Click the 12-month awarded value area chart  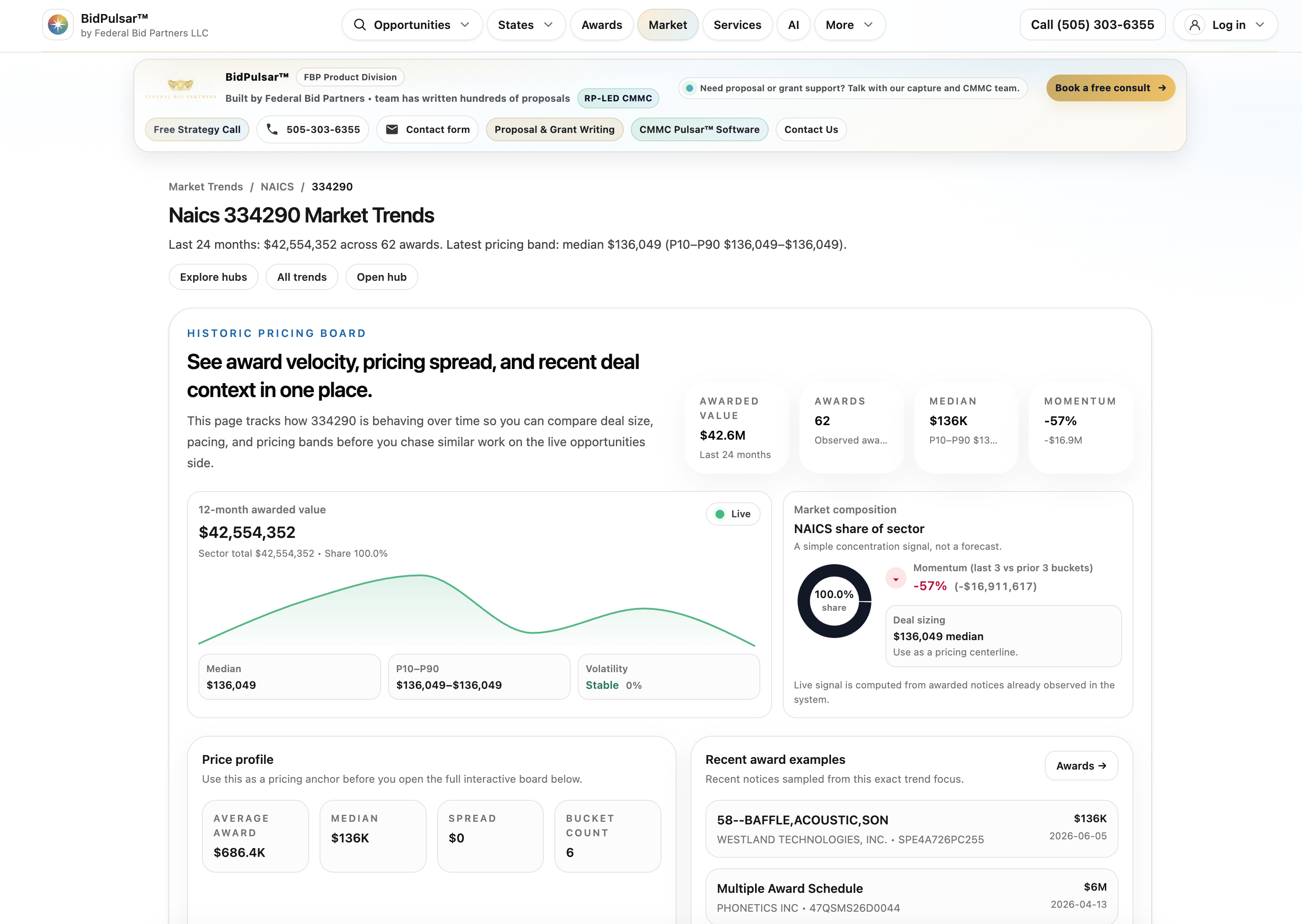pos(477,610)
